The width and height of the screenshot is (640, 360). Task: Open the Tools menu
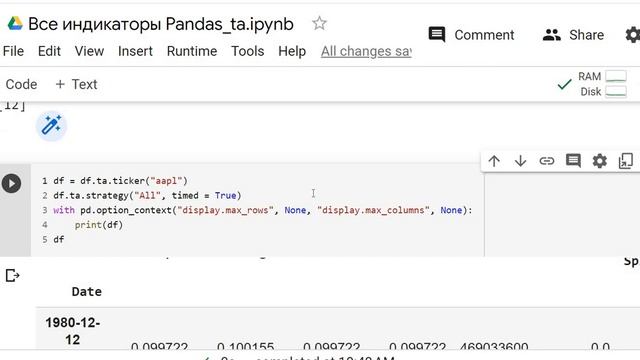[247, 51]
